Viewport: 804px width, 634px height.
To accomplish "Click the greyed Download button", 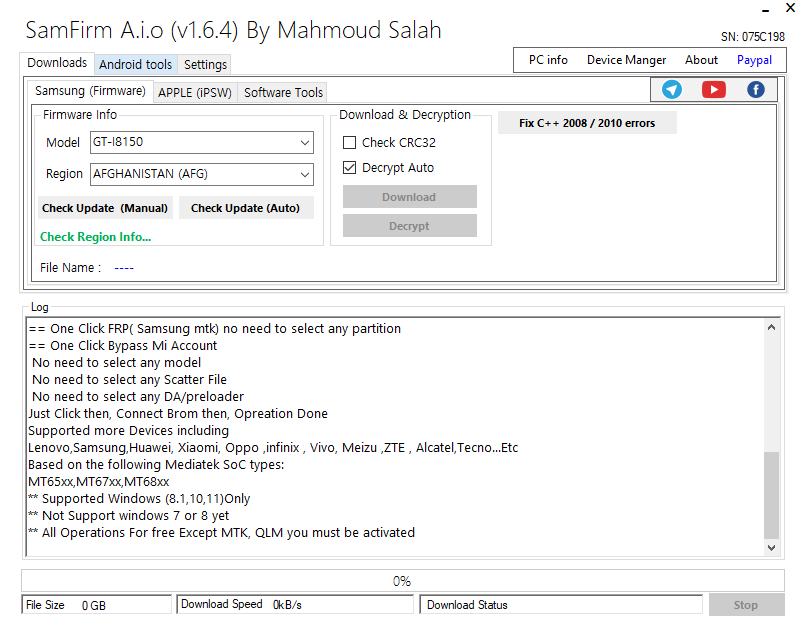I will [x=409, y=197].
